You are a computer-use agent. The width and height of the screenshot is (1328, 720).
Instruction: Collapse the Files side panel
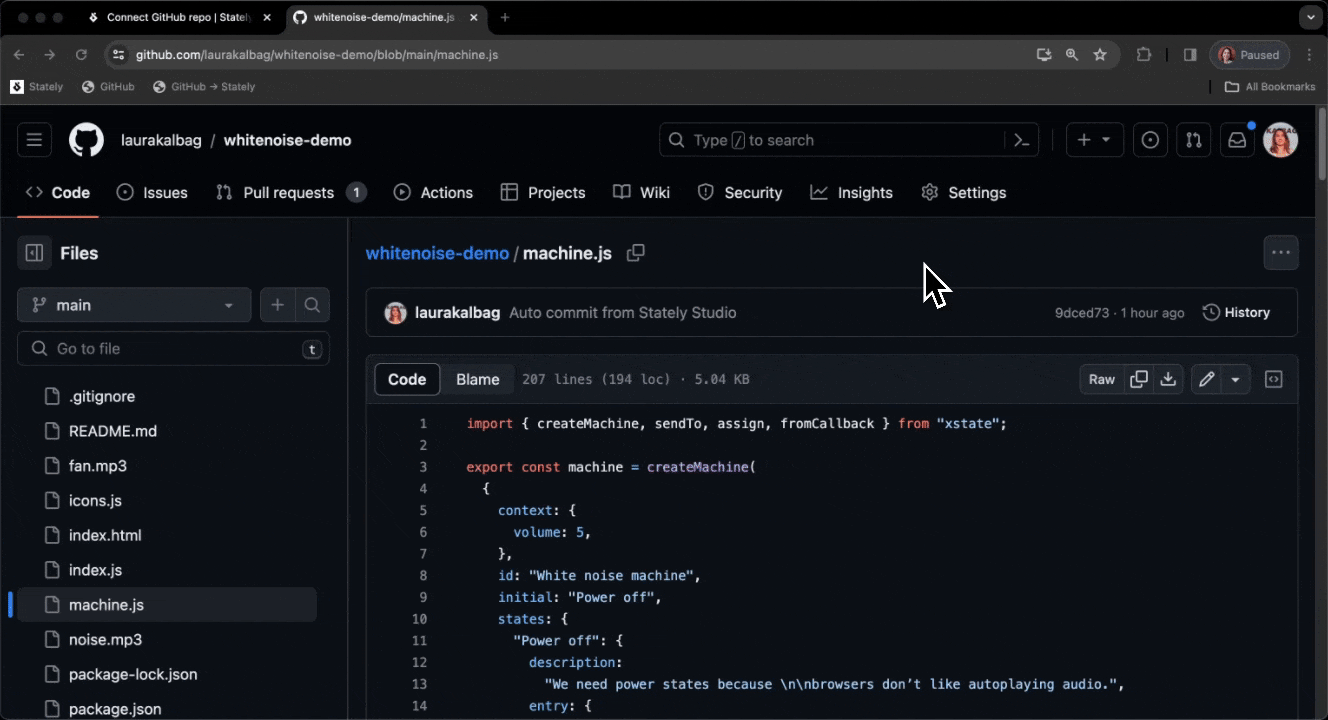click(x=34, y=253)
